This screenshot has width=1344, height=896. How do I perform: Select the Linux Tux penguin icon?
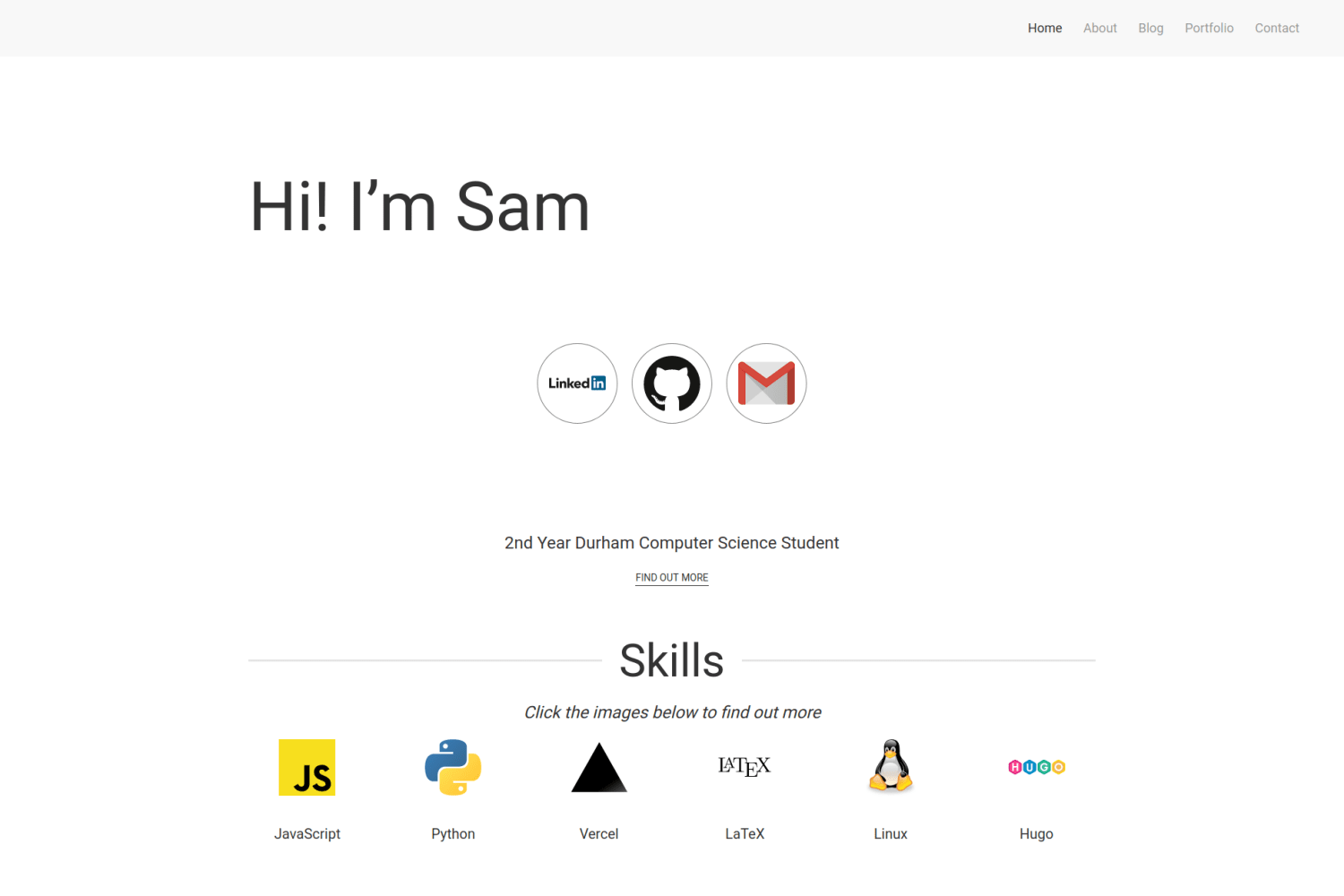tap(890, 767)
